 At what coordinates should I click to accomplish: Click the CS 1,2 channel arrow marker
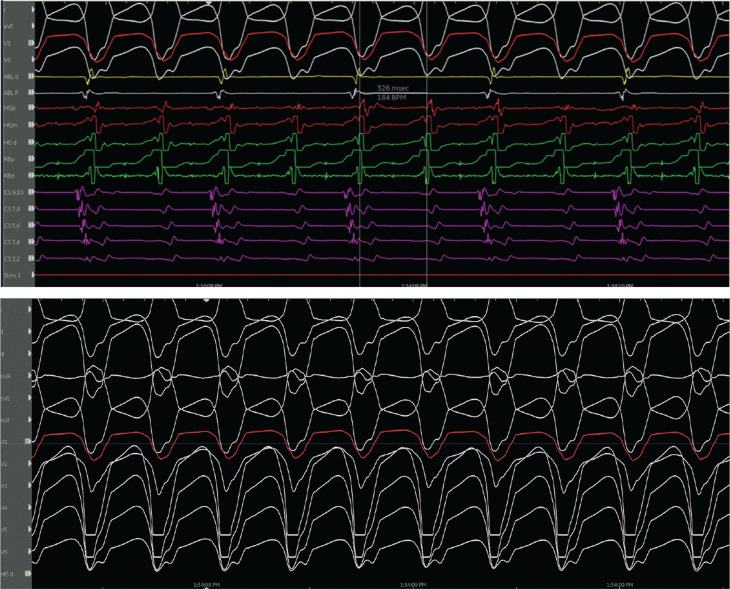[x=32, y=258]
